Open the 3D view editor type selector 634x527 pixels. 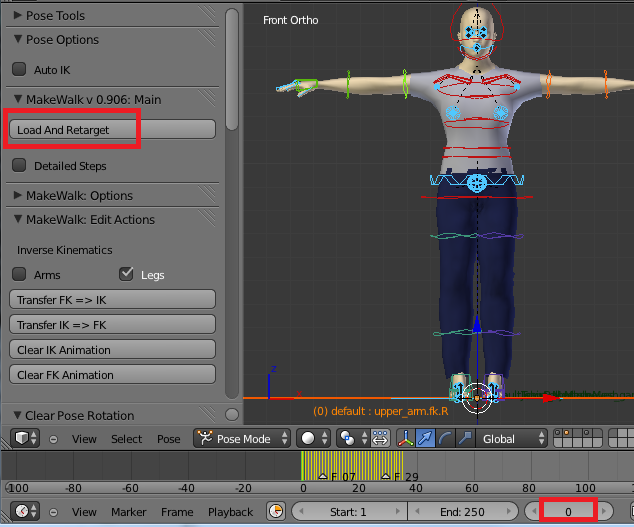(x=25, y=439)
